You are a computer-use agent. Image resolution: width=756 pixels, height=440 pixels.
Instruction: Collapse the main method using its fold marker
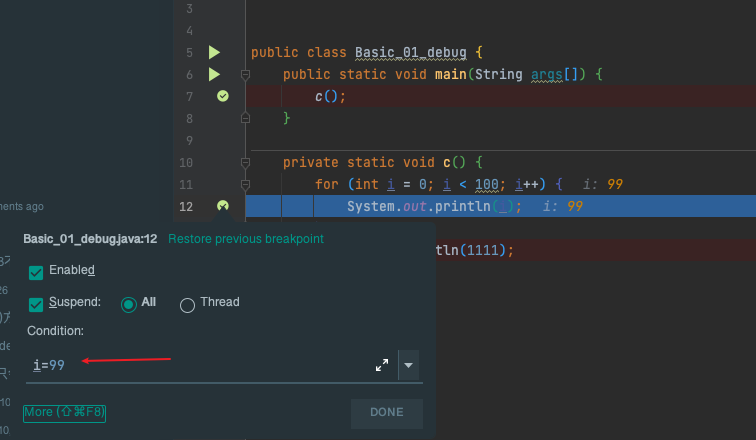pos(245,74)
